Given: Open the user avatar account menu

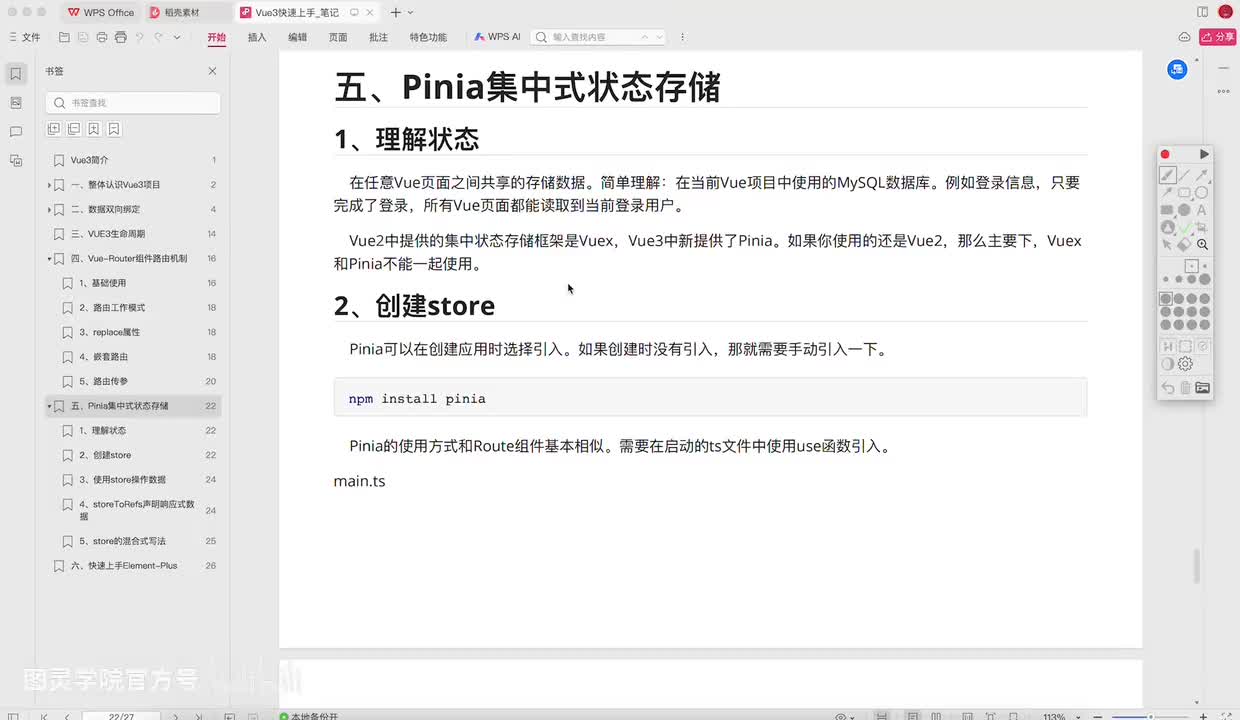Looking at the screenshot, I should (x=1225, y=12).
